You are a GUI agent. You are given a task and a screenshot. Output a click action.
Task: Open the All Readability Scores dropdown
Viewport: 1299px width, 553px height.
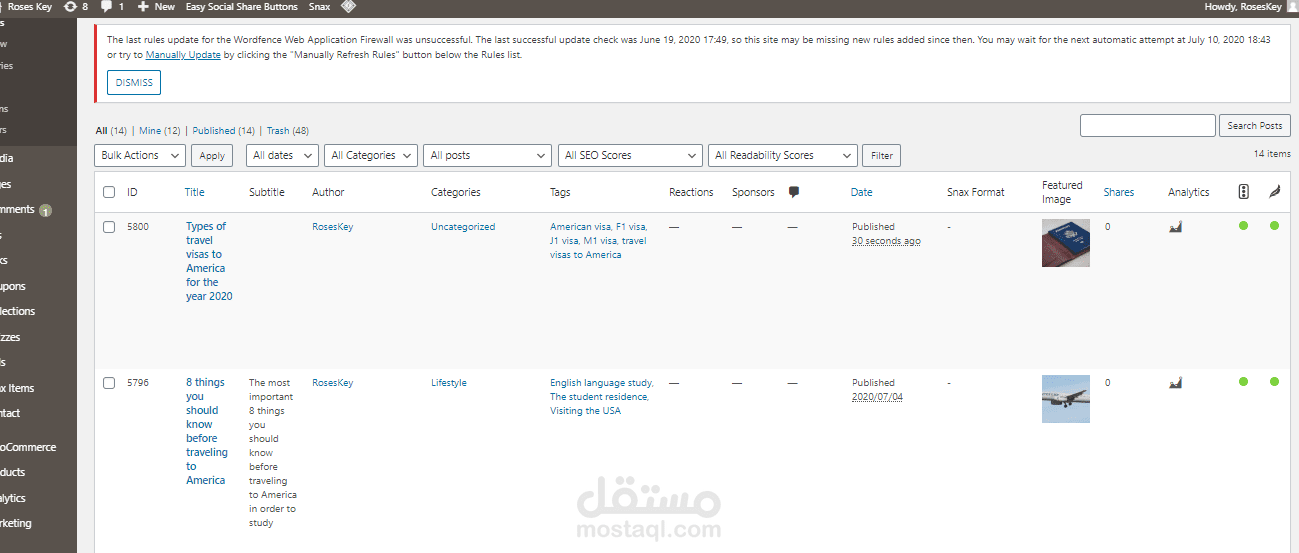[x=783, y=155]
